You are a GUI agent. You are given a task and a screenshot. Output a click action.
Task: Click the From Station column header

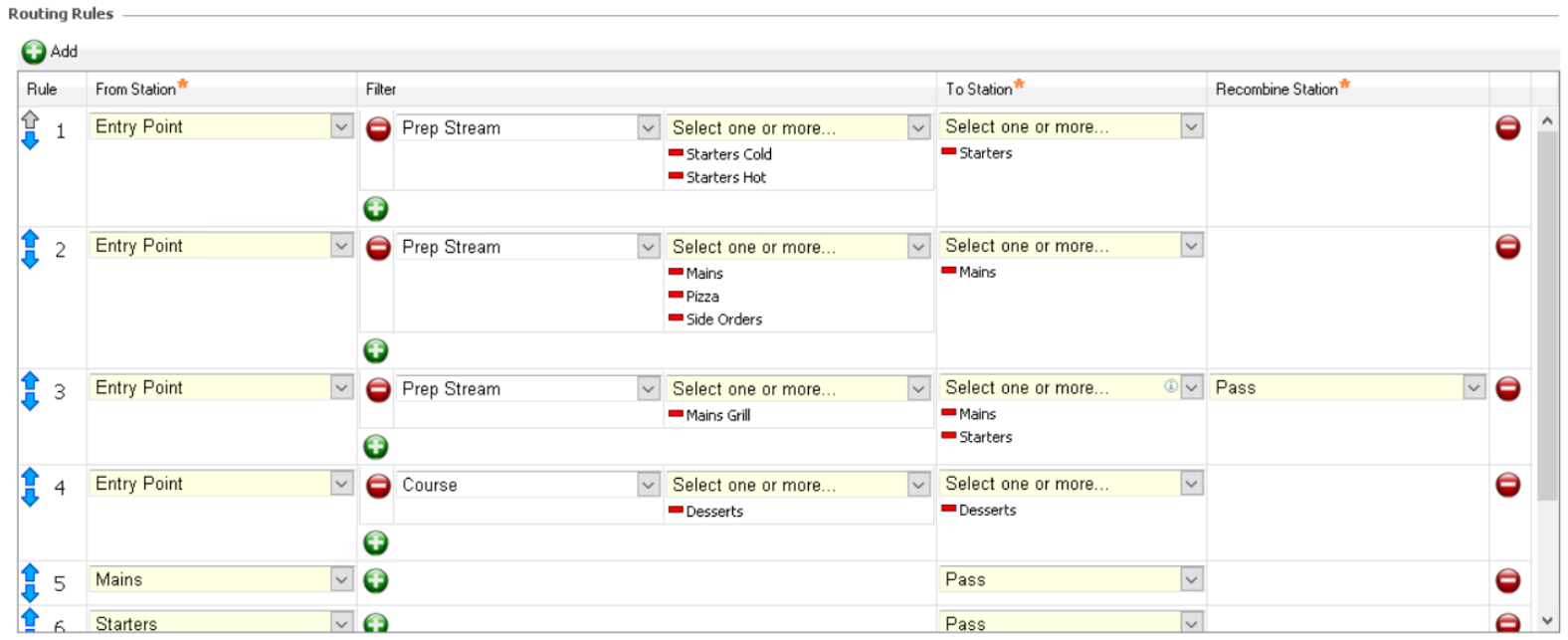[136, 90]
